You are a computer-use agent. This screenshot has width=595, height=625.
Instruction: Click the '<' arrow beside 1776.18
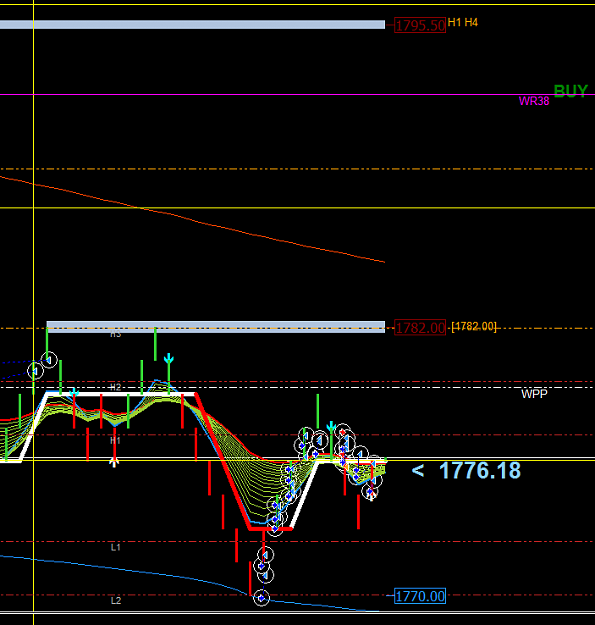(x=417, y=471)
